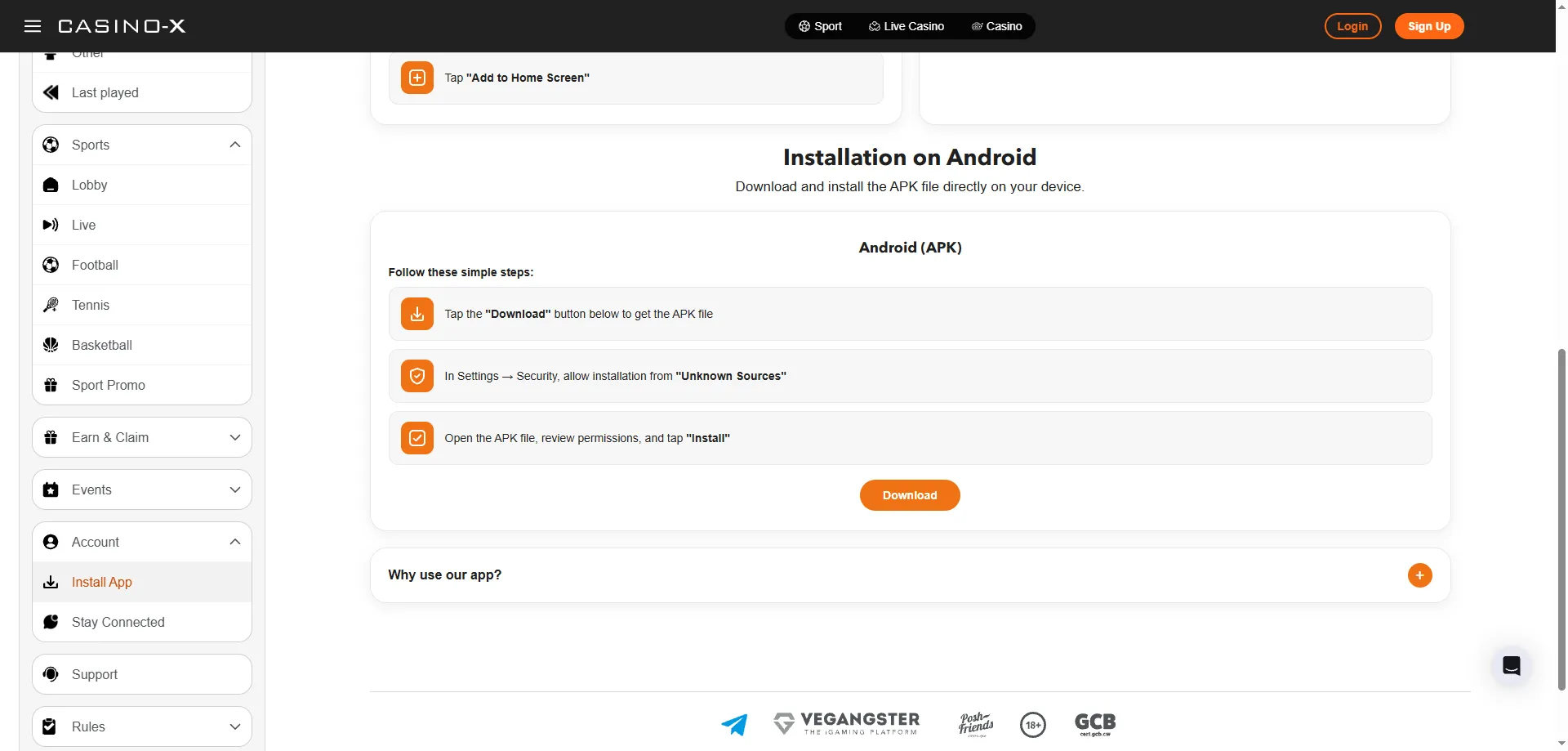Switch to the Sport tab
This screenshot has width=1568, height=751.
(820, 26)
